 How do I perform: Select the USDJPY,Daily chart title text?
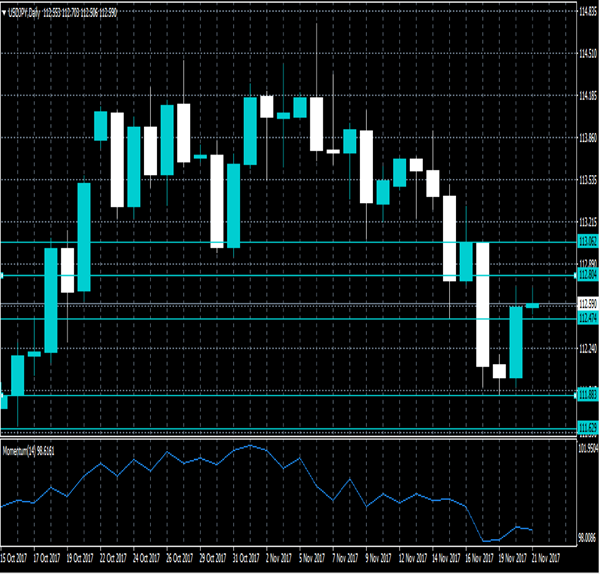click(x=25, y=13)
